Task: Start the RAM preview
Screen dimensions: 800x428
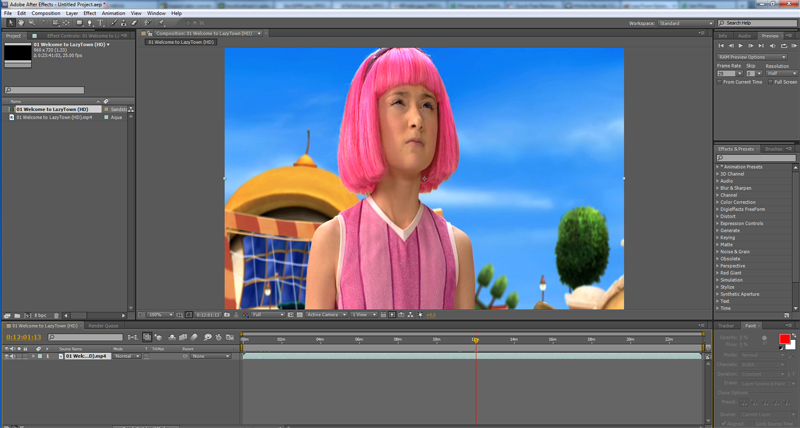Action: click(794, 46)
